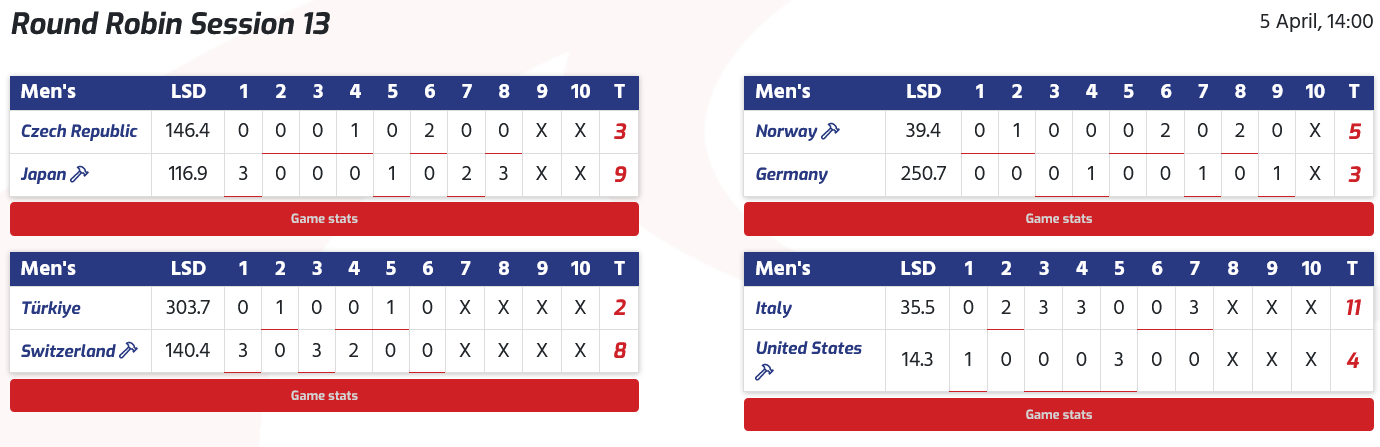The width and height of the screenshot is (1380, 447).
Task: Select the Italy team name
Action: click(774, 308)
